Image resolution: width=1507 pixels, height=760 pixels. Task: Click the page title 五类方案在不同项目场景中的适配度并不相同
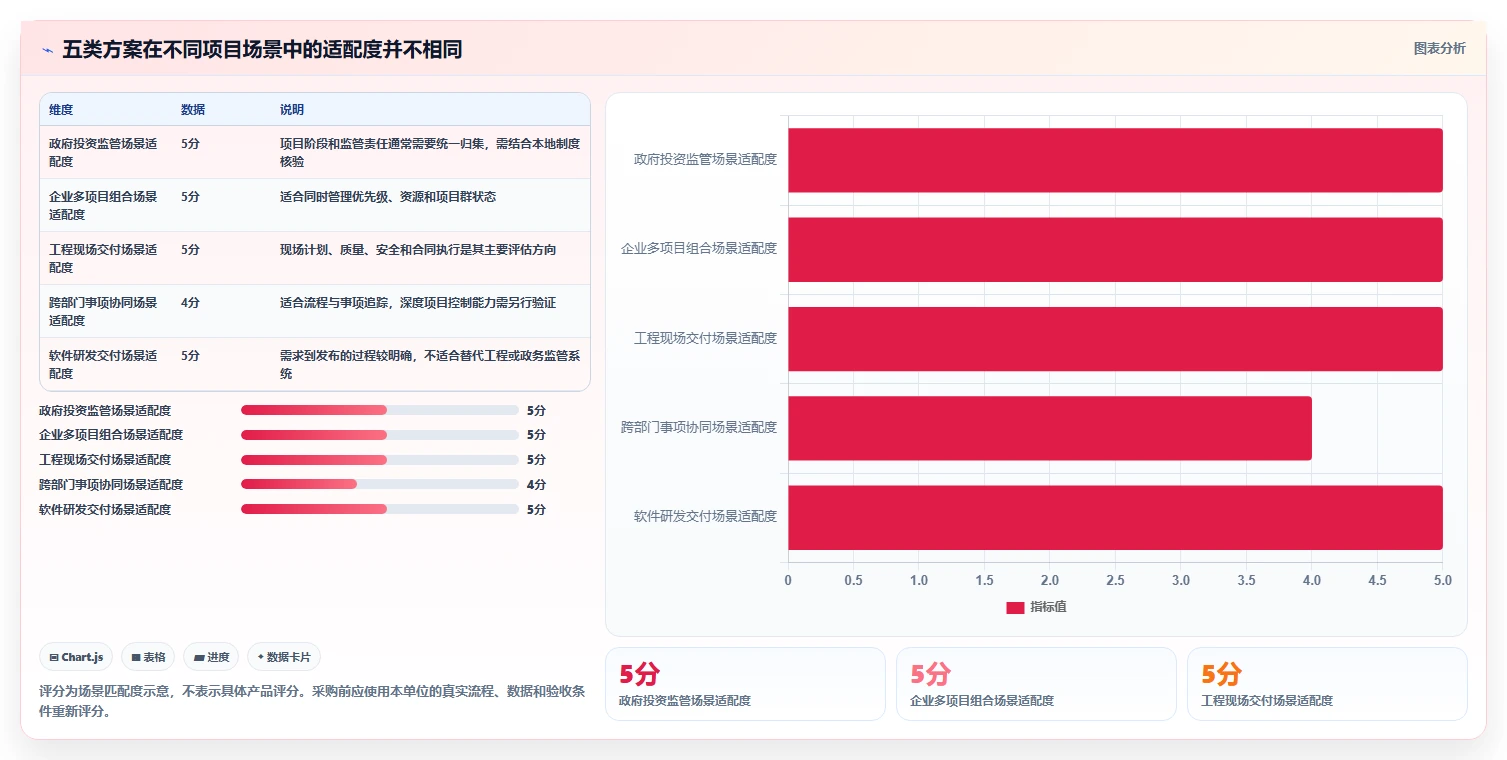(262, 50)
